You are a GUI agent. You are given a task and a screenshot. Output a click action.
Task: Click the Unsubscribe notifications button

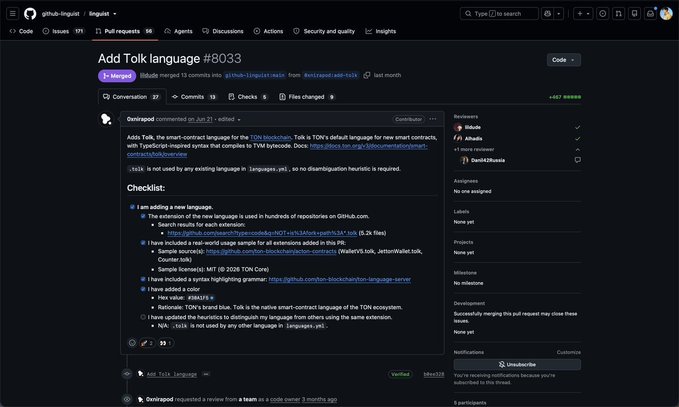517,365
